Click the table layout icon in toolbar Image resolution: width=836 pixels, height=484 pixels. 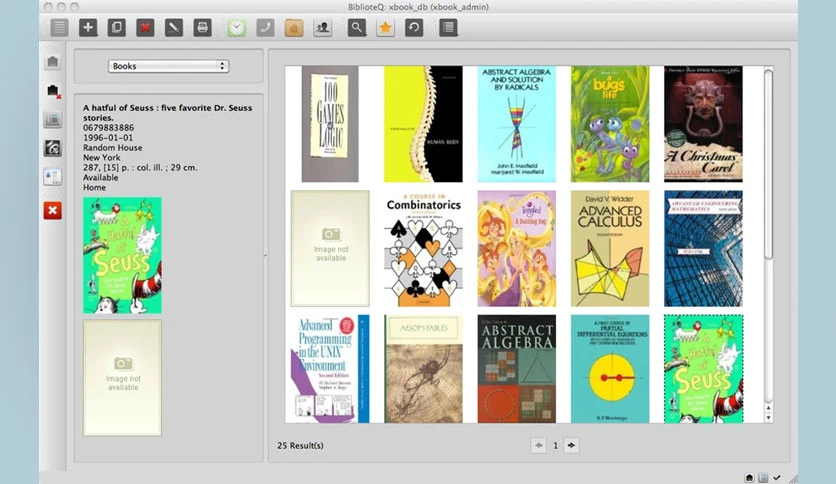pyautogui.click(x=448, y=27)
